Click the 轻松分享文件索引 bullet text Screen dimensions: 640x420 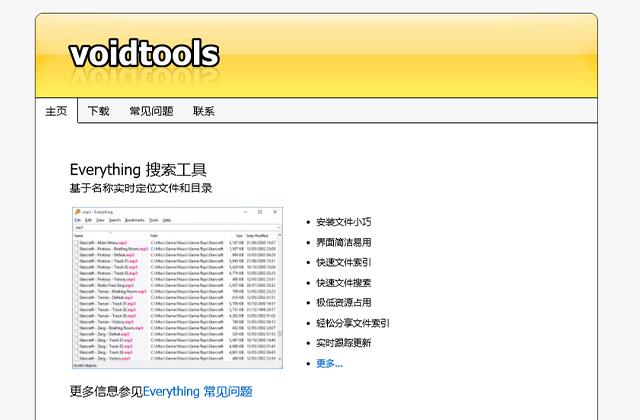(353, 323)
